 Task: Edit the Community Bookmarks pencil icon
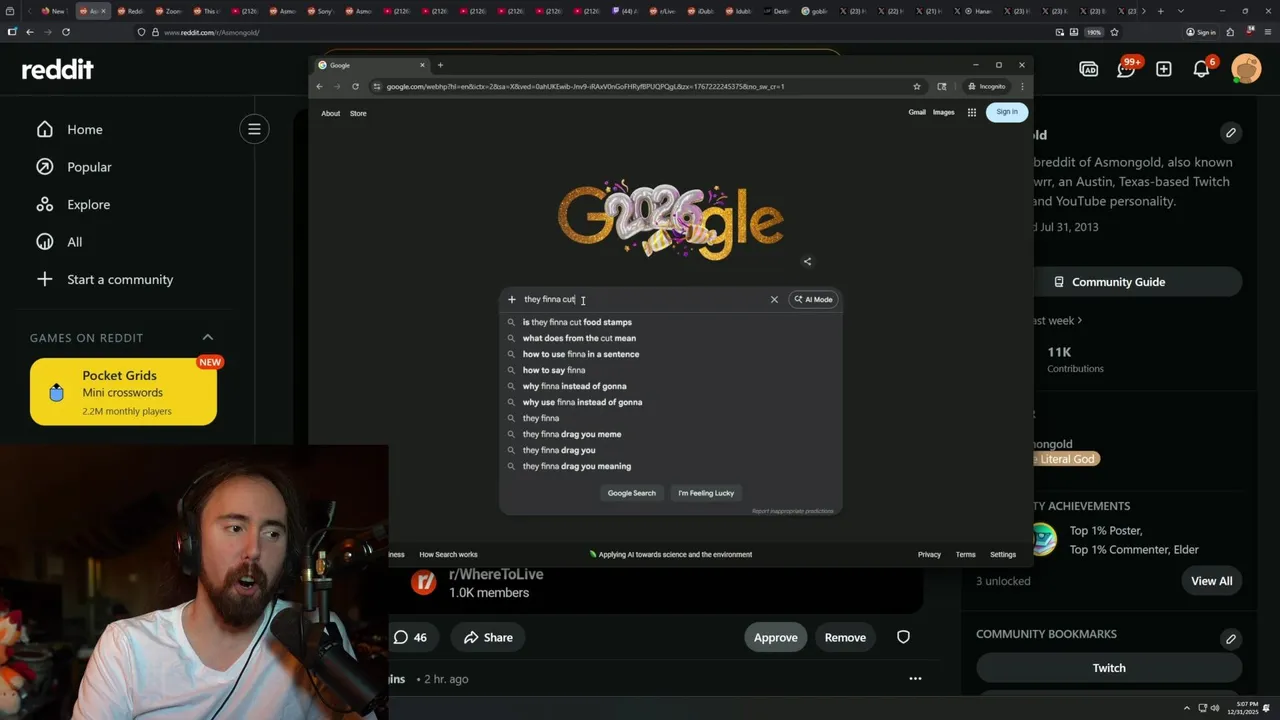[x=1231, y=638]
